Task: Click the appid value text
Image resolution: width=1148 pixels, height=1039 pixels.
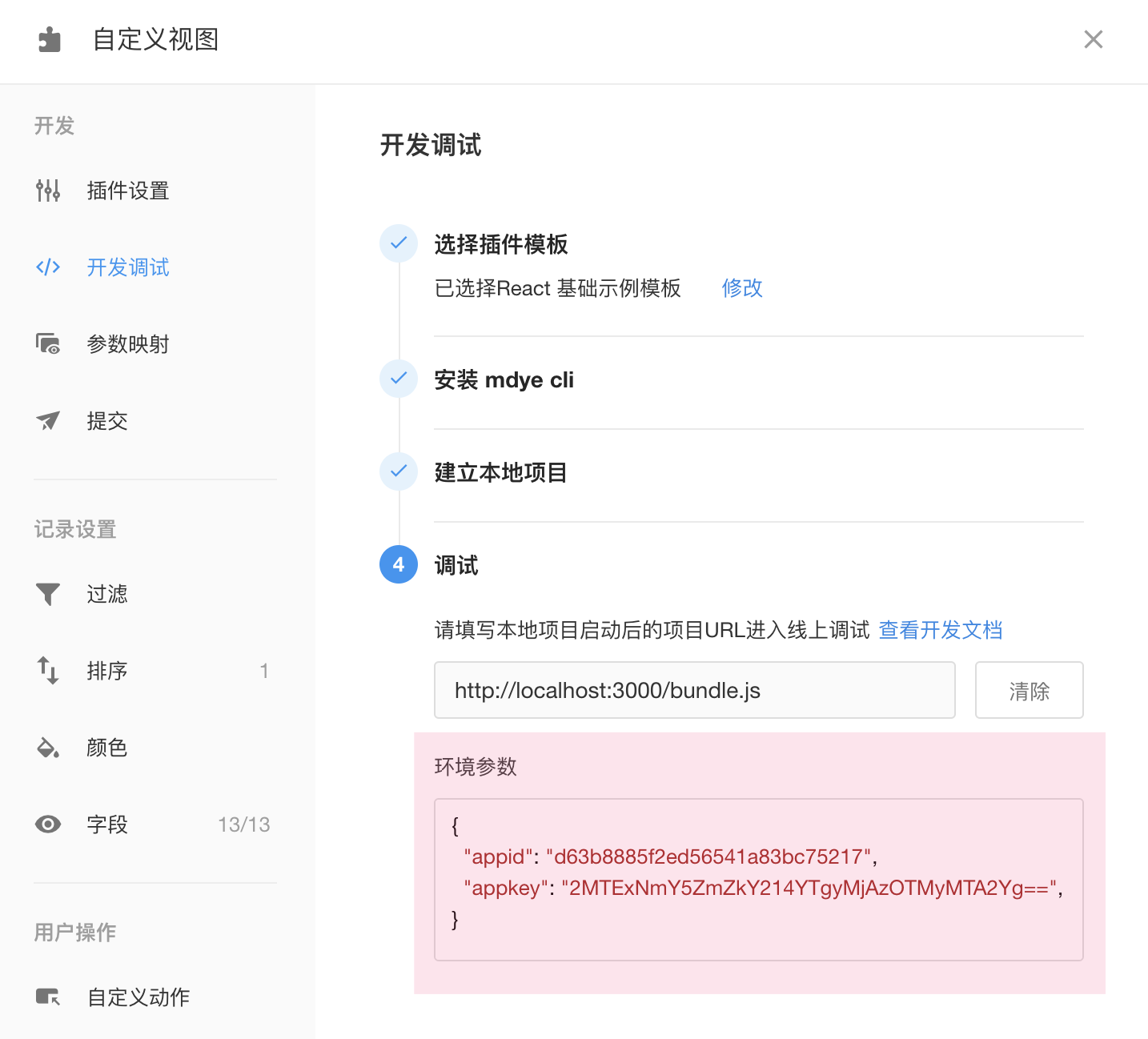Action: click(x=708, y=856)
